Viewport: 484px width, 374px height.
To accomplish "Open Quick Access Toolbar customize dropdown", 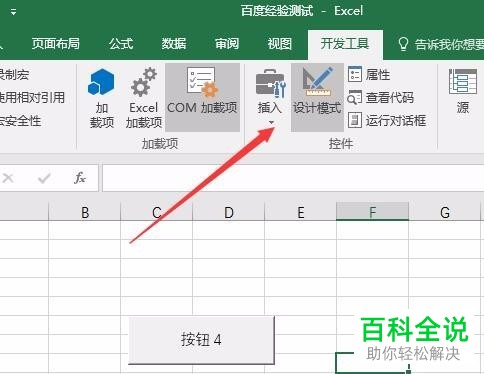I will (x=13, y=12).
